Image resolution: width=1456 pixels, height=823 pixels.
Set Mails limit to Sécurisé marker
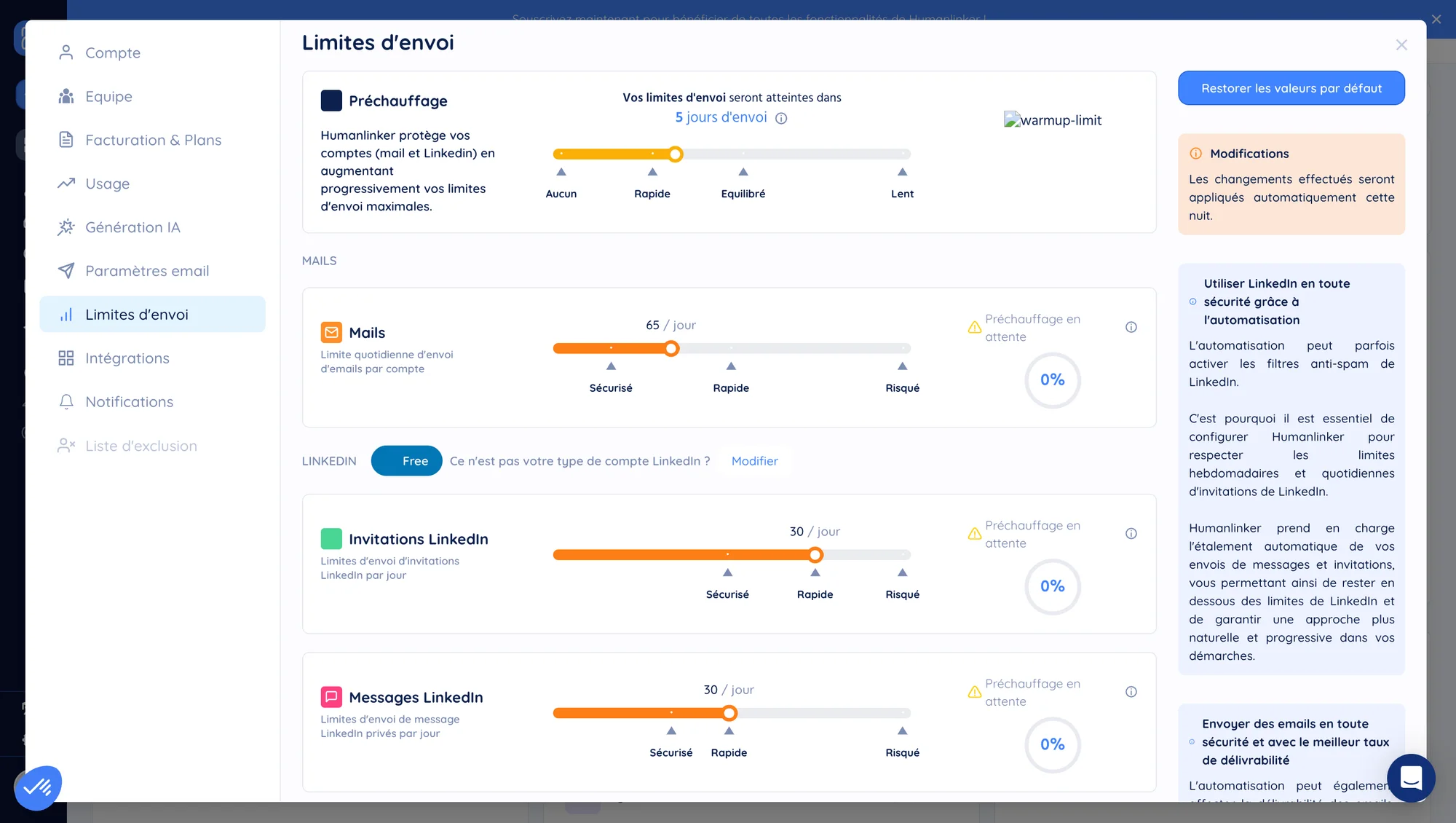pos(612,367)
